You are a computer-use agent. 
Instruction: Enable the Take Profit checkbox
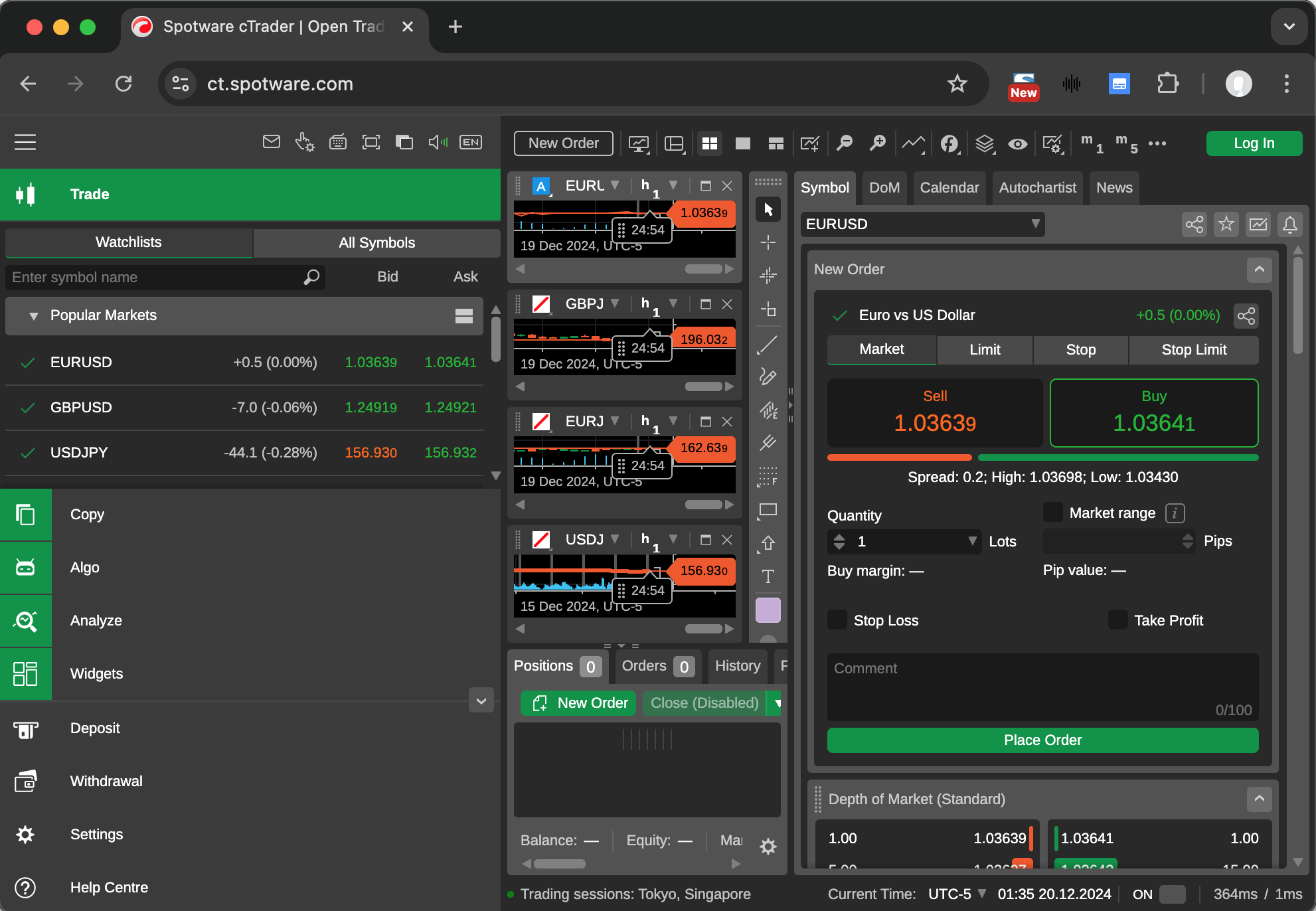click(x=1118, y=620)
